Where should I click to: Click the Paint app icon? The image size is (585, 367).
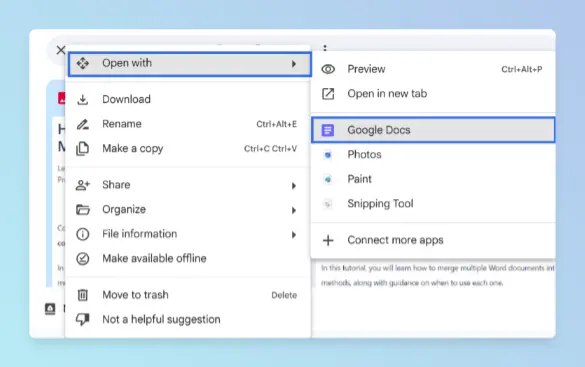tap(328, 179)
